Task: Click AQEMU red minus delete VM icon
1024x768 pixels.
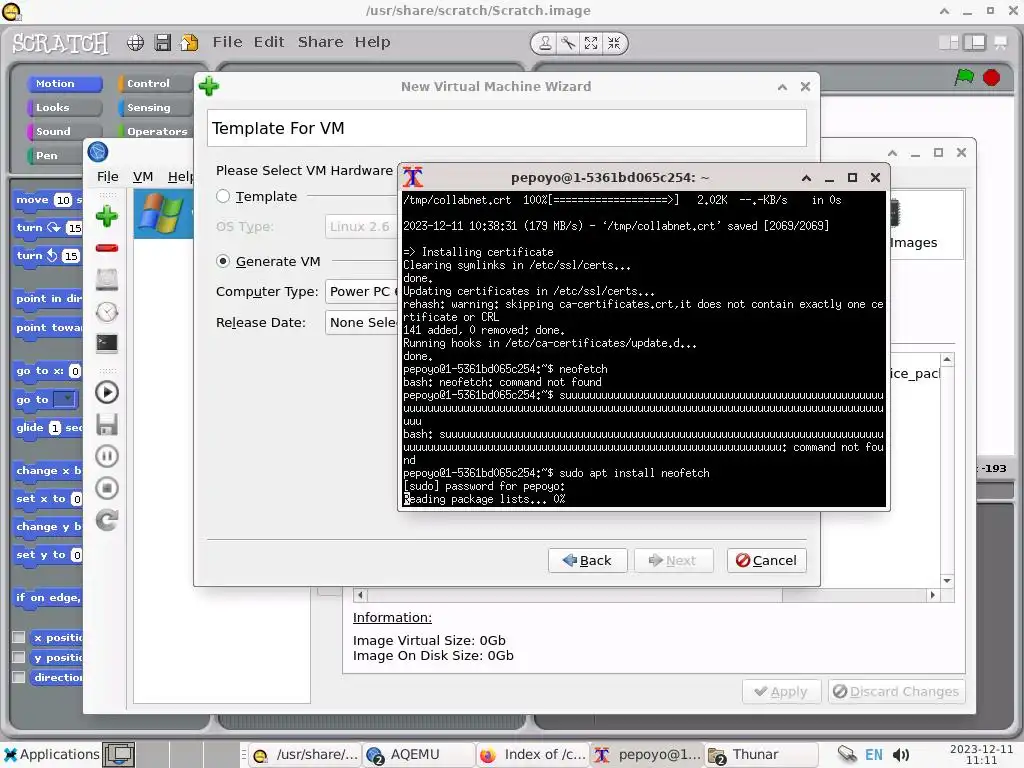Action: [106, 248]
